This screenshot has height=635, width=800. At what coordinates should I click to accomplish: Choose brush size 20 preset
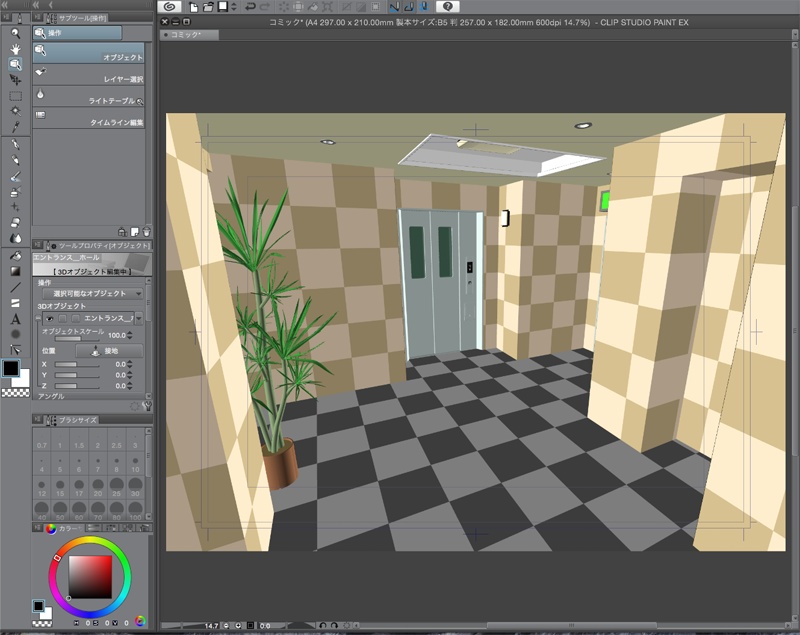coord(97,487)
